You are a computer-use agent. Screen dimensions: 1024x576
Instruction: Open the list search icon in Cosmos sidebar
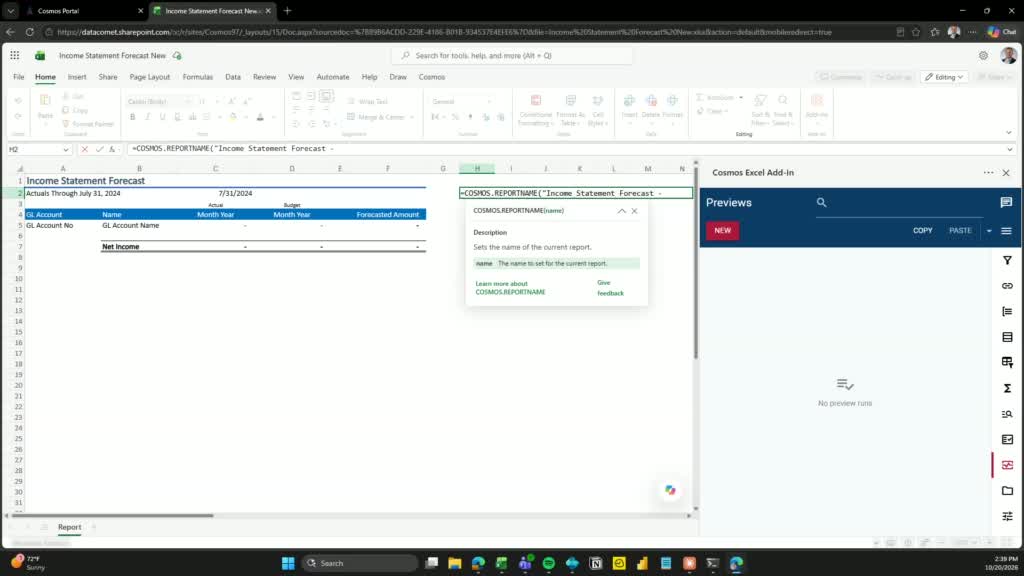point(1007,414)
